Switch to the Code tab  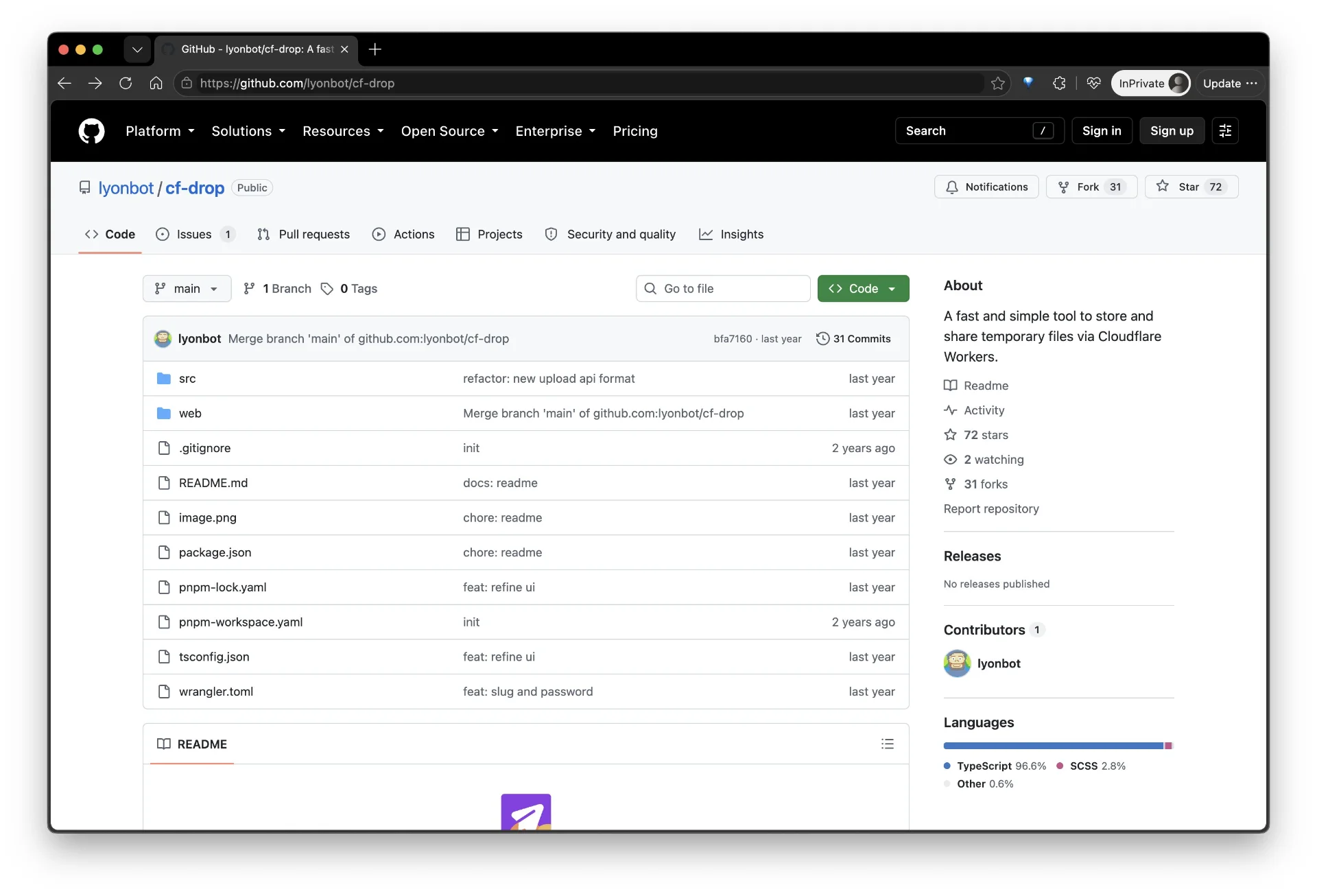(x=110, y=235)
